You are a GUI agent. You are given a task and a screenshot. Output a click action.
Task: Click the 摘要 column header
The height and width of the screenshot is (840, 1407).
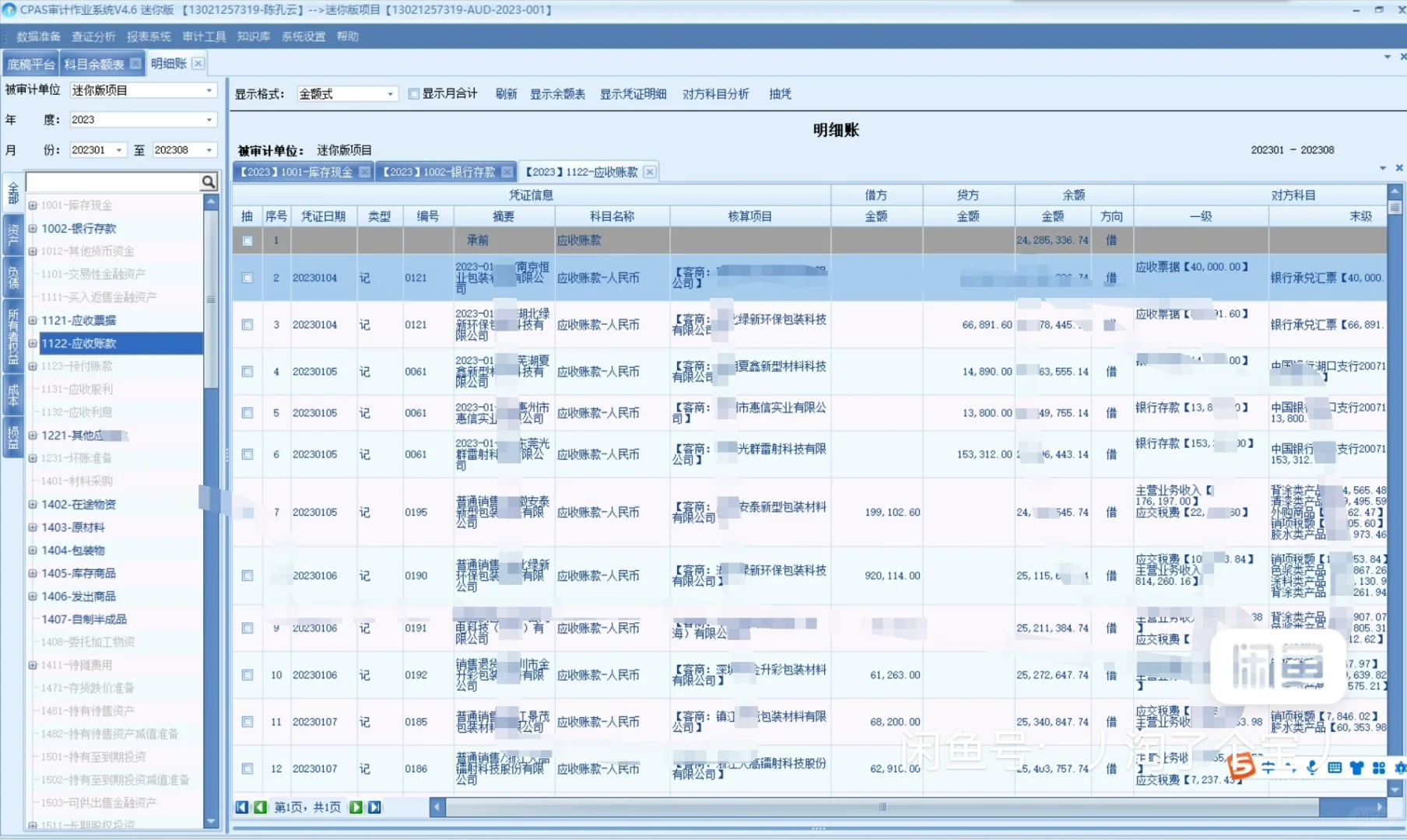point(504,216)
